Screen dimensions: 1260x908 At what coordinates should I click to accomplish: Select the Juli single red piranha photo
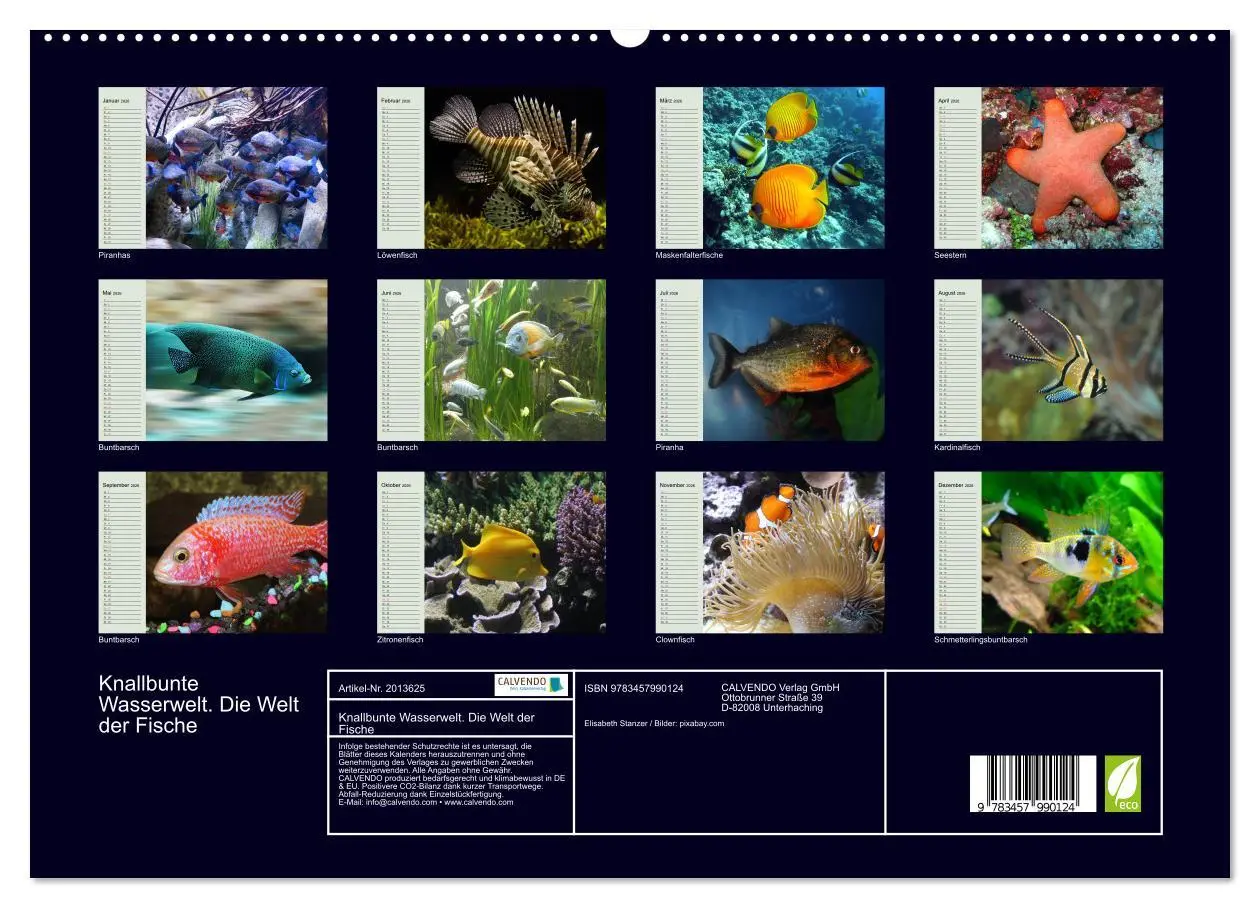point(794,360)
